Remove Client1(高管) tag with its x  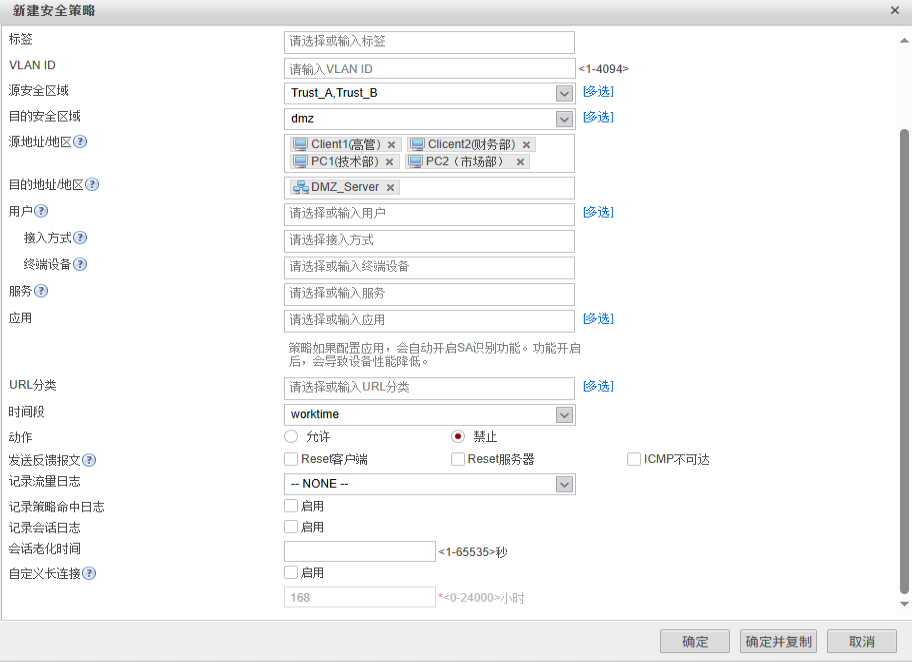pos(391,145)
